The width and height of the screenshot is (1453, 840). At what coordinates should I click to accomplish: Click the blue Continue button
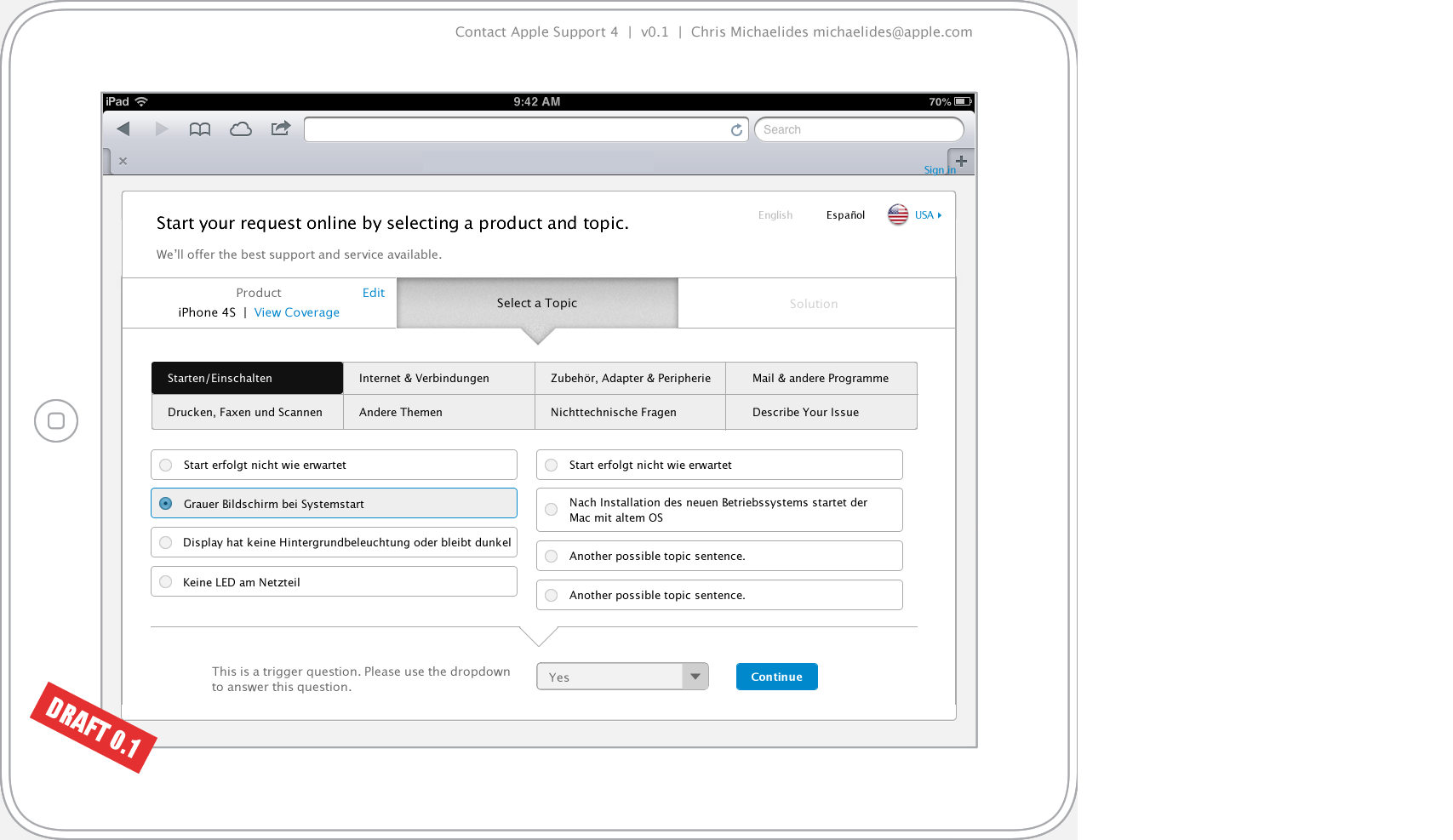pyautogui.click(x=776, y=677)
